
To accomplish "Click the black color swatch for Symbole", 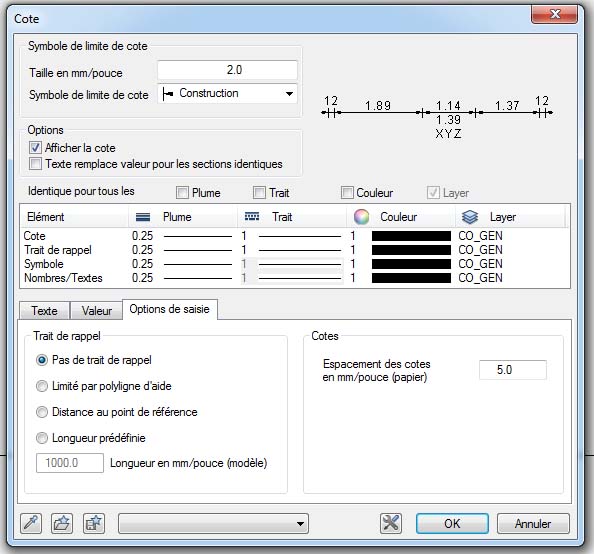I will (x=411, y=264).
